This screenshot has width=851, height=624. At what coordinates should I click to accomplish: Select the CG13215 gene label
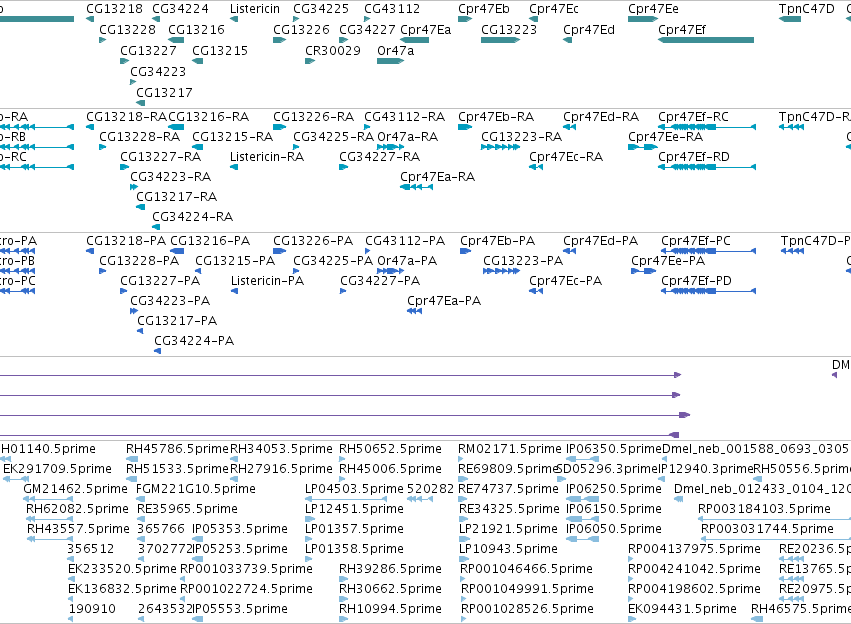(220, 50)
